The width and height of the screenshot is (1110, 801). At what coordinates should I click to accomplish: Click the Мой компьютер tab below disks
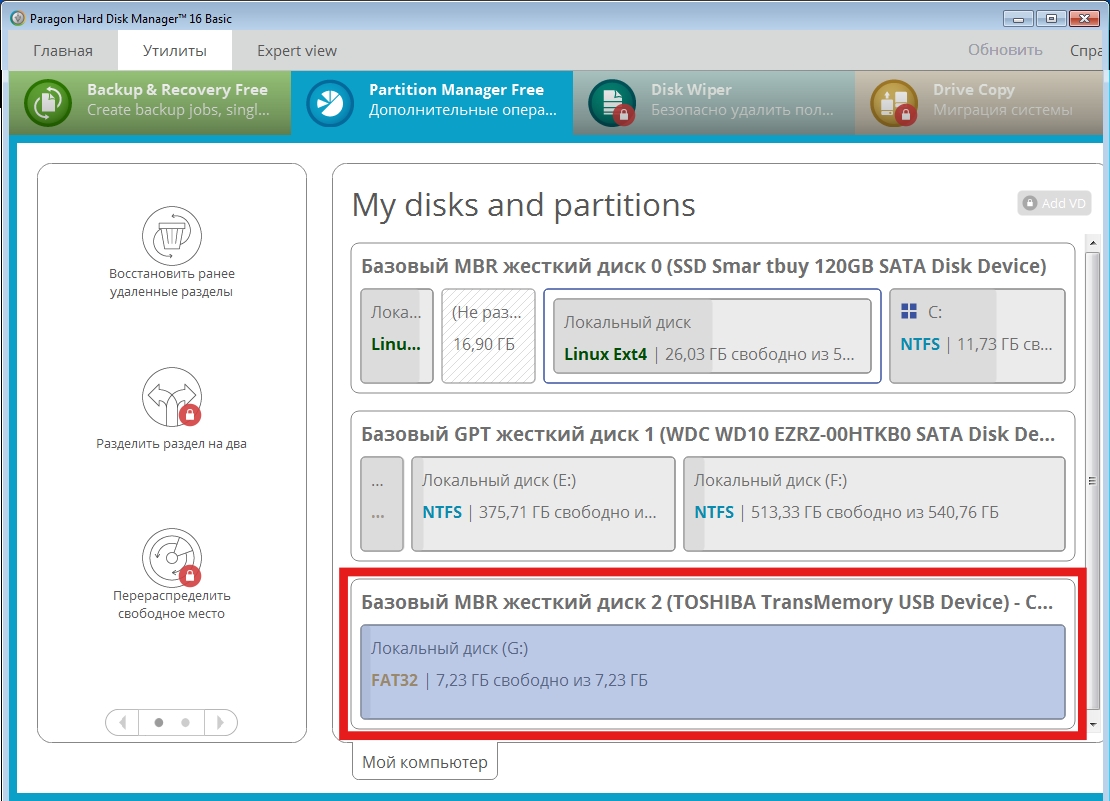[x=425, y=762]
